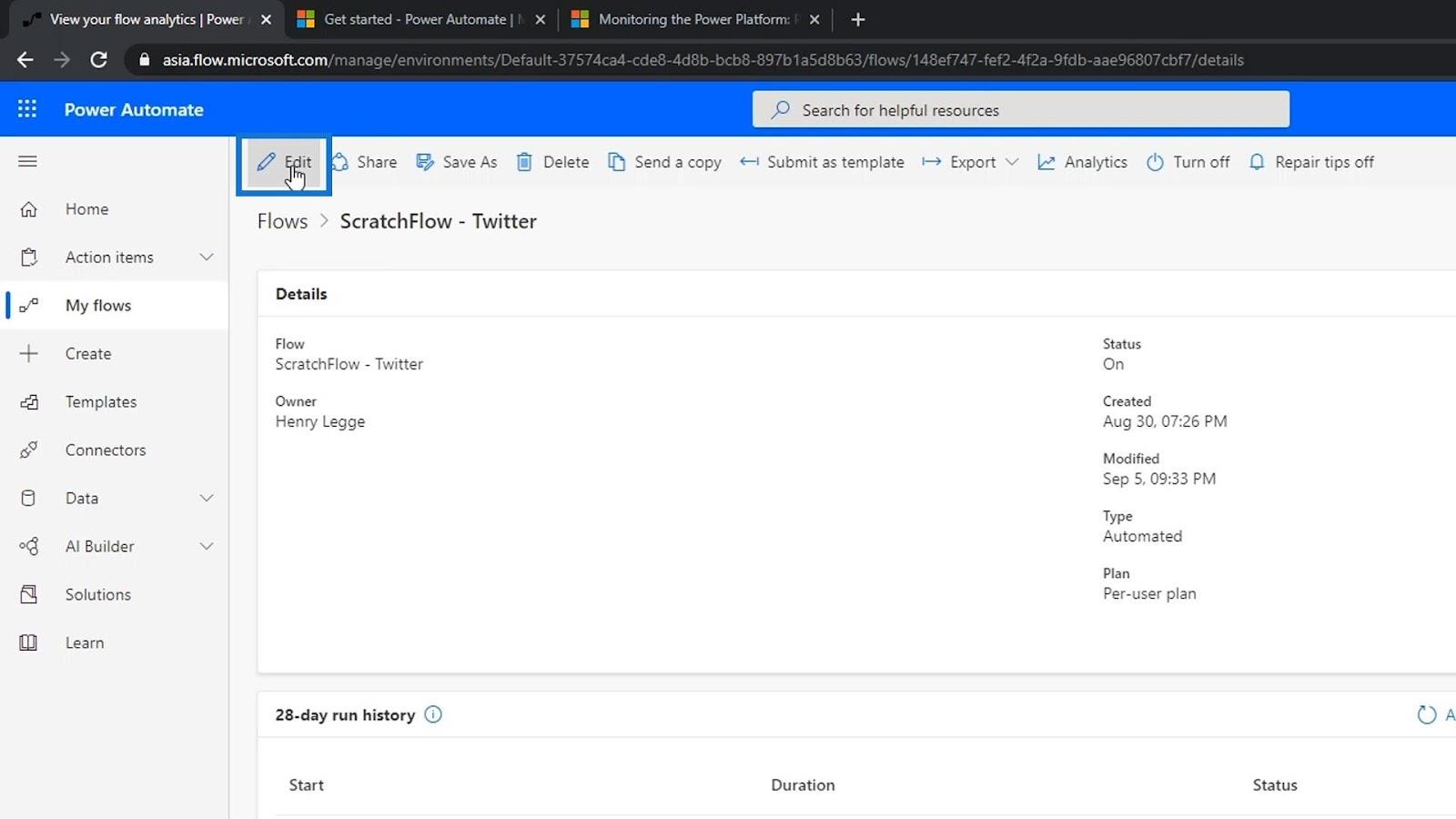Open the Share option in toolbar

tap(364, 162)
